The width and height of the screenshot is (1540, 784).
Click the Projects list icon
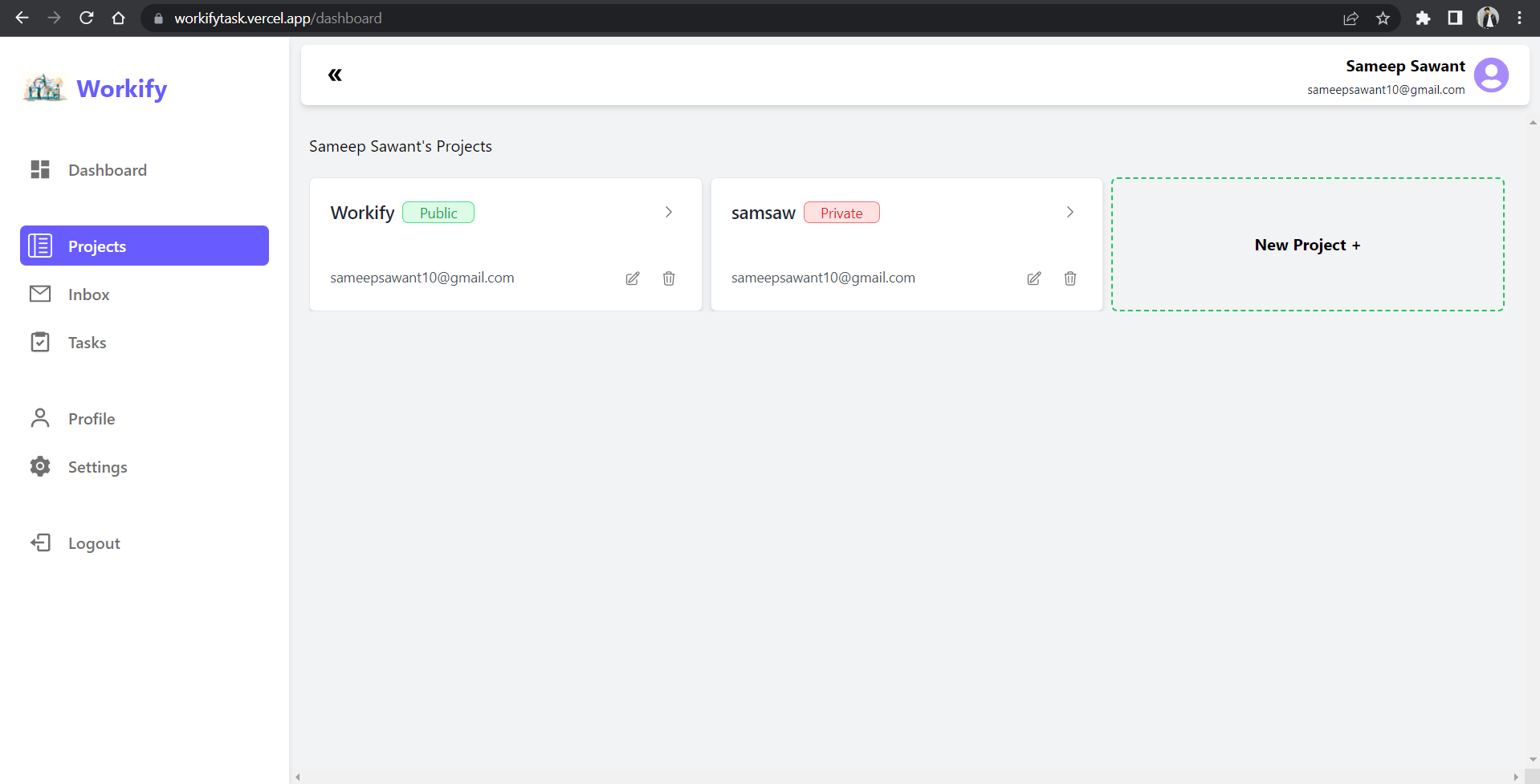tap(40, 246)
